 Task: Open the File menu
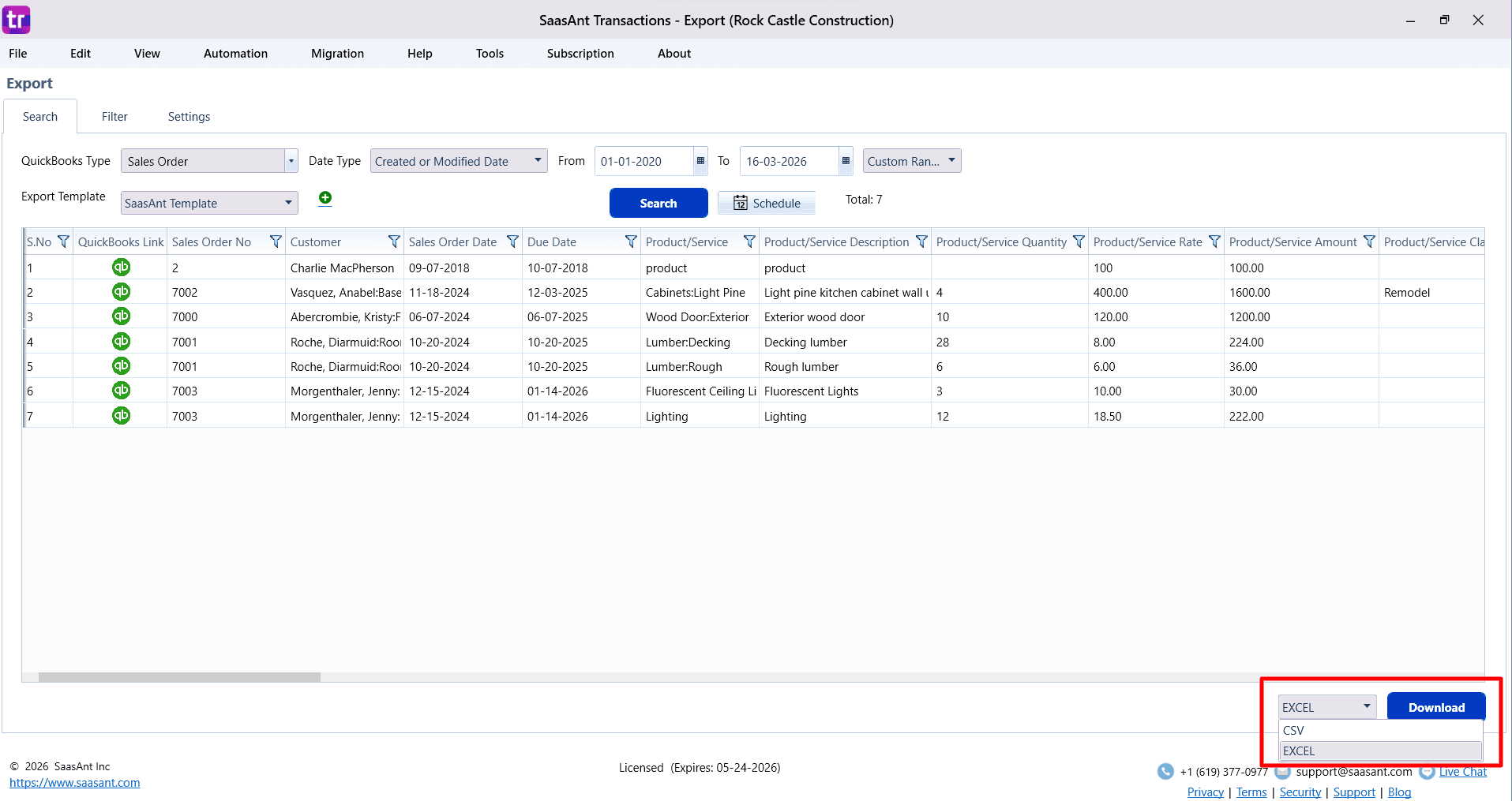click(18, 54)
